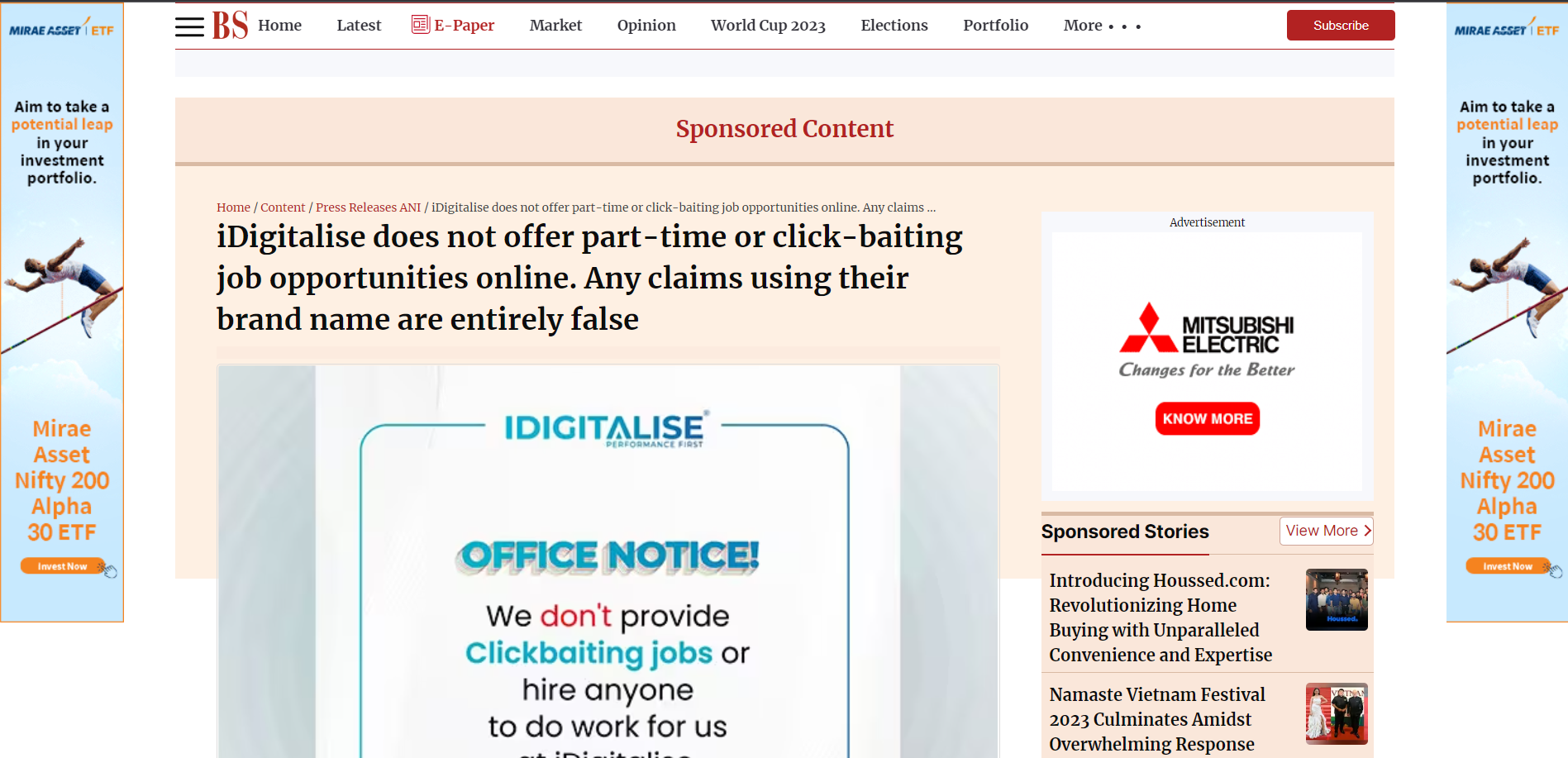
Task: Click the View More chevron arrow
Action: [x=1367, y=531]
